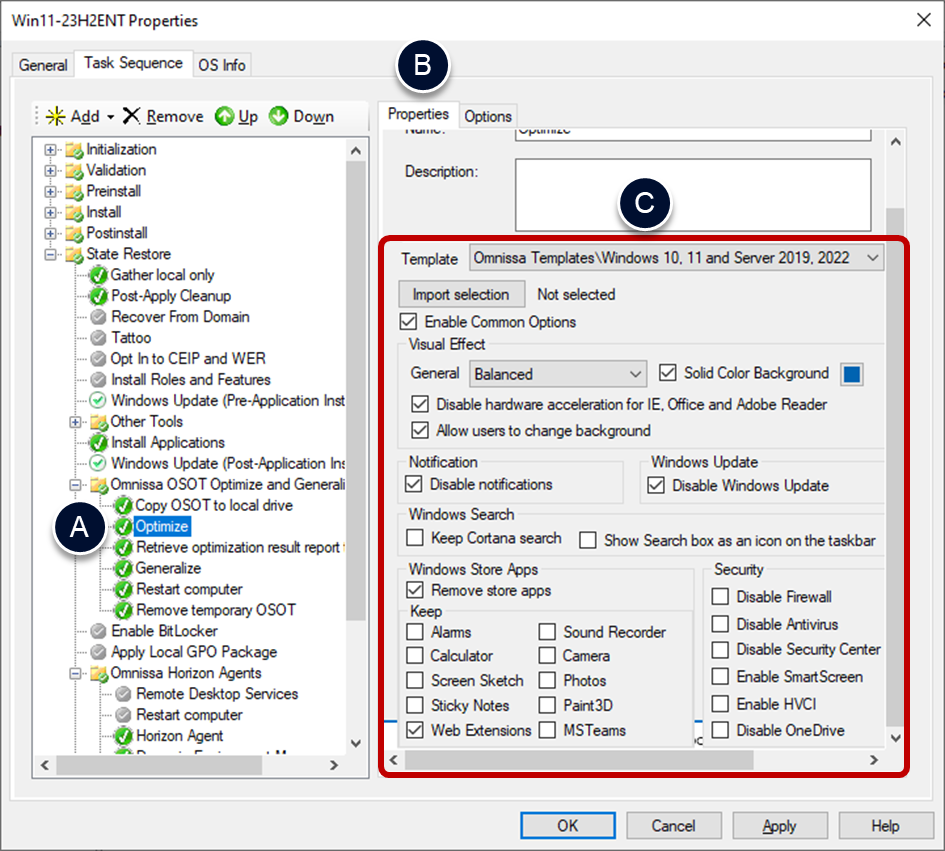Click the Import selection button
The width and height of the screenshot is (945, 851).
461,294
